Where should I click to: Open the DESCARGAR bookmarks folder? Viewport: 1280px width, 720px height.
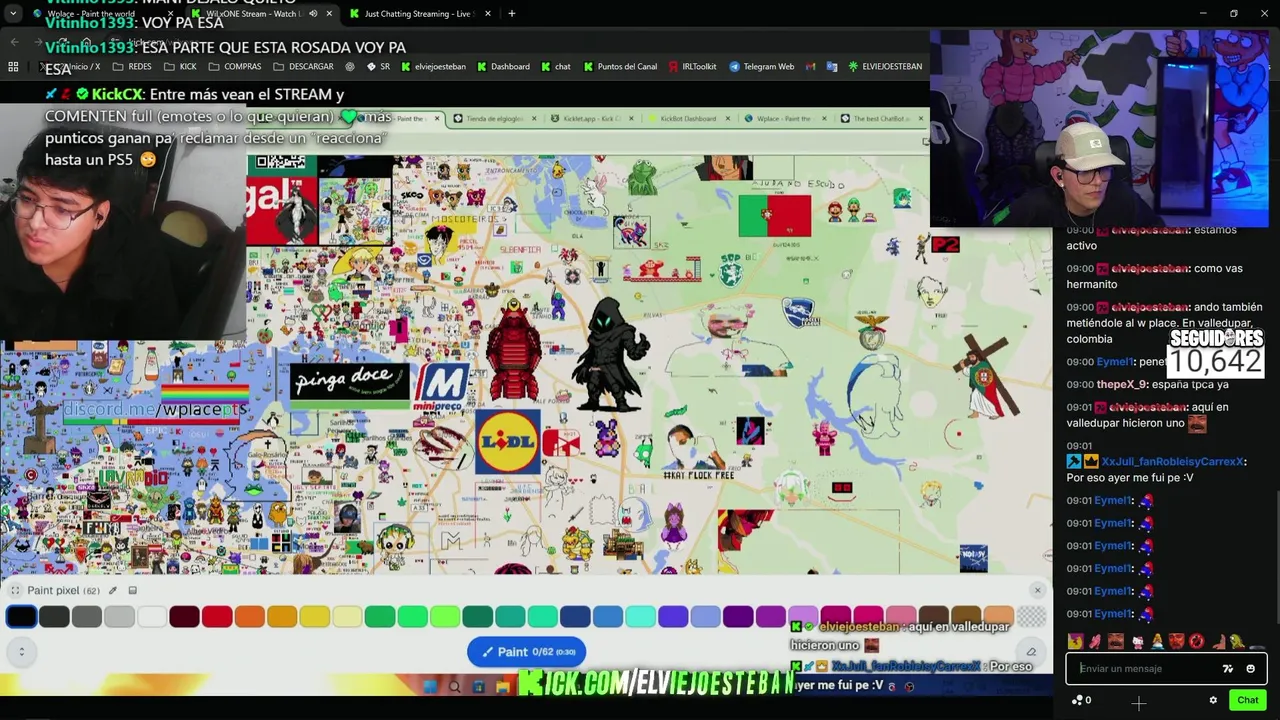pos(303,67)
